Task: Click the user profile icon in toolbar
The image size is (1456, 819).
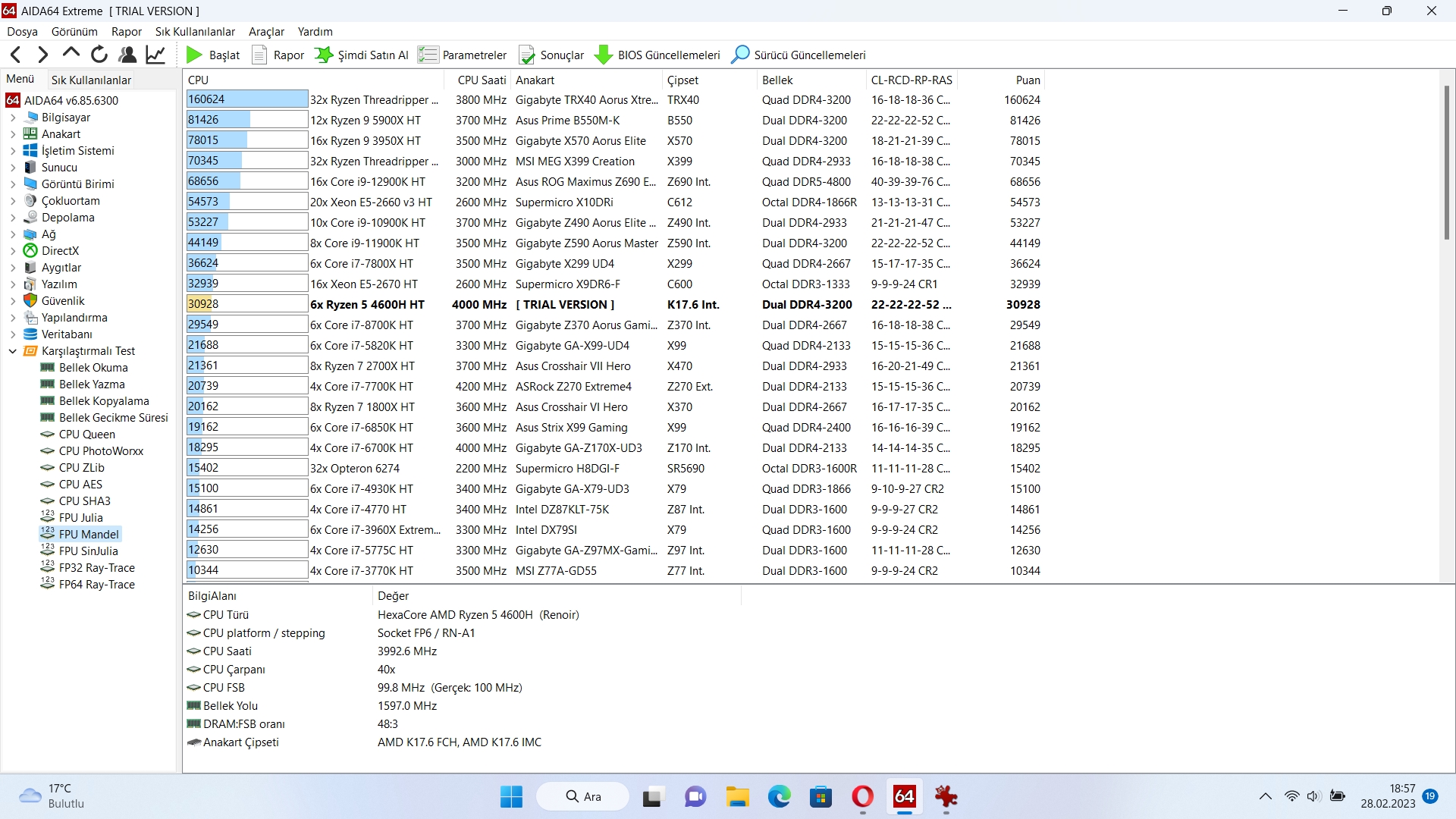Action: pyautogui.click(x=127, y=55)
